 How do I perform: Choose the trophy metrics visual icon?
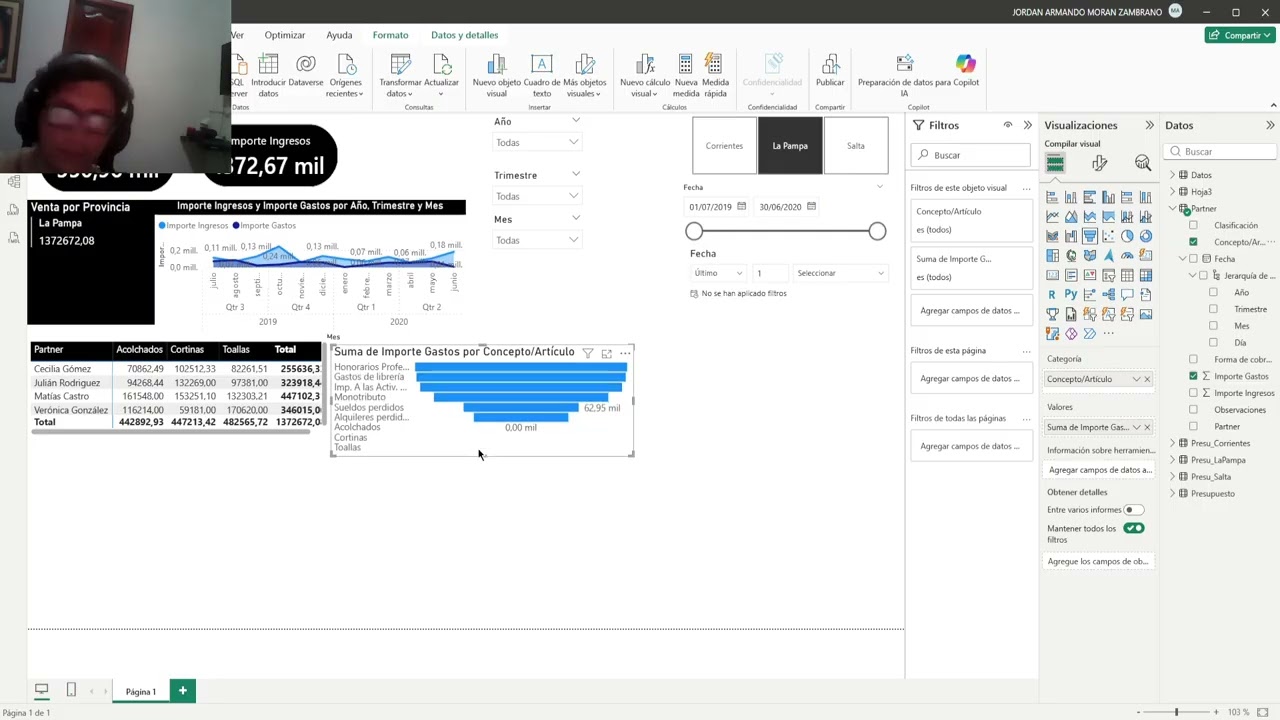1052,314
